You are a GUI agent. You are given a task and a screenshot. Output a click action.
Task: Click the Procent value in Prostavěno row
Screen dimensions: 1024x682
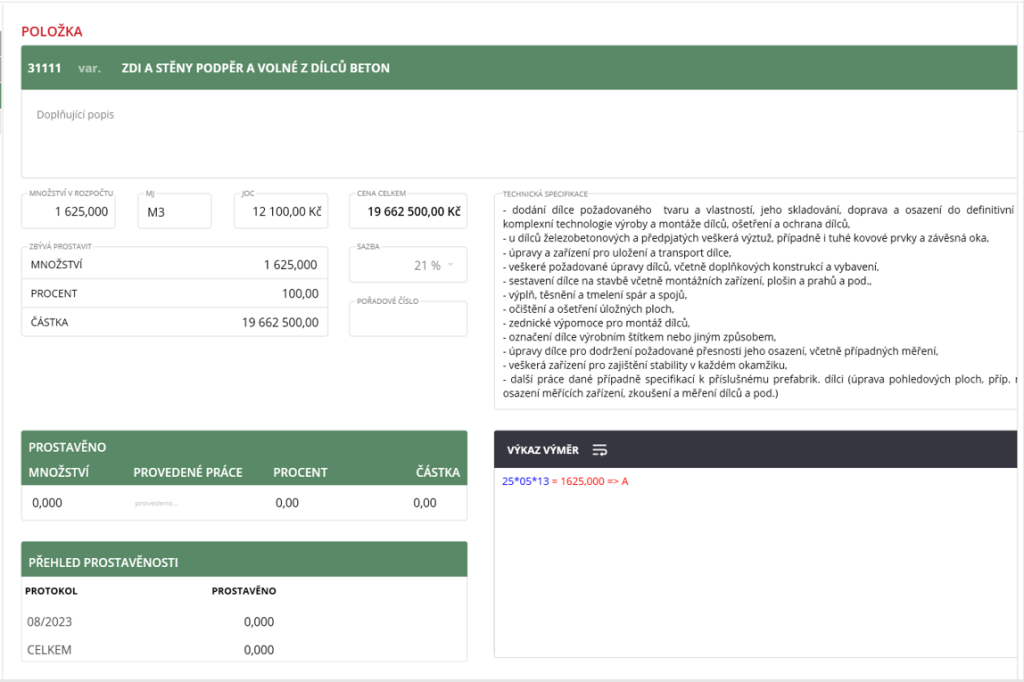[287, 503]
